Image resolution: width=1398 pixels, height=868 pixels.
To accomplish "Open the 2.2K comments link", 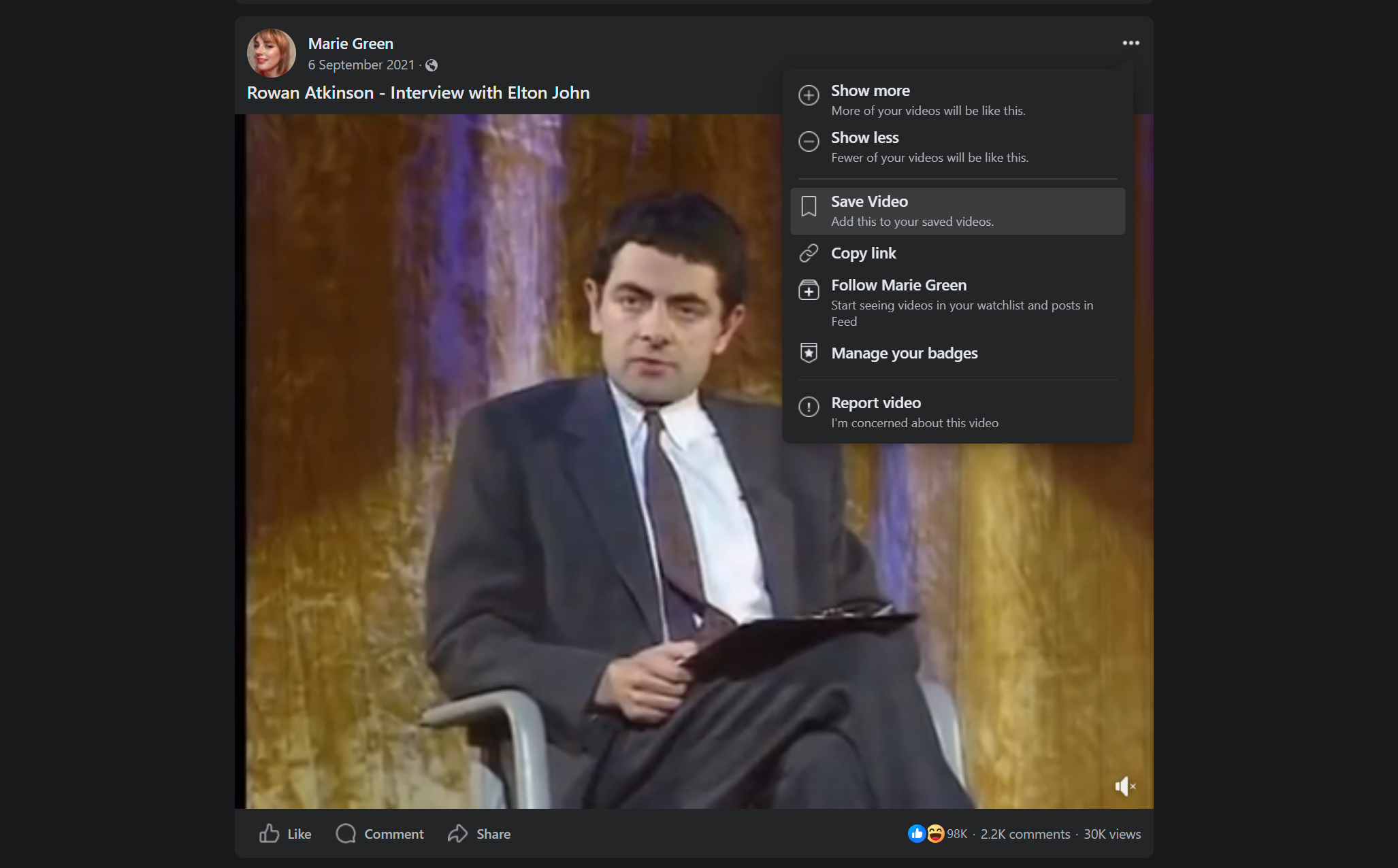I will coord(1025,834).
